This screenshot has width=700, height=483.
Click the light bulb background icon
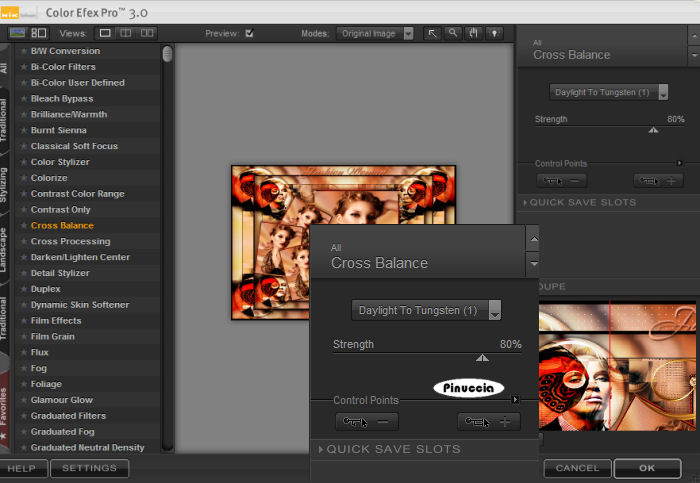(494, 33)
